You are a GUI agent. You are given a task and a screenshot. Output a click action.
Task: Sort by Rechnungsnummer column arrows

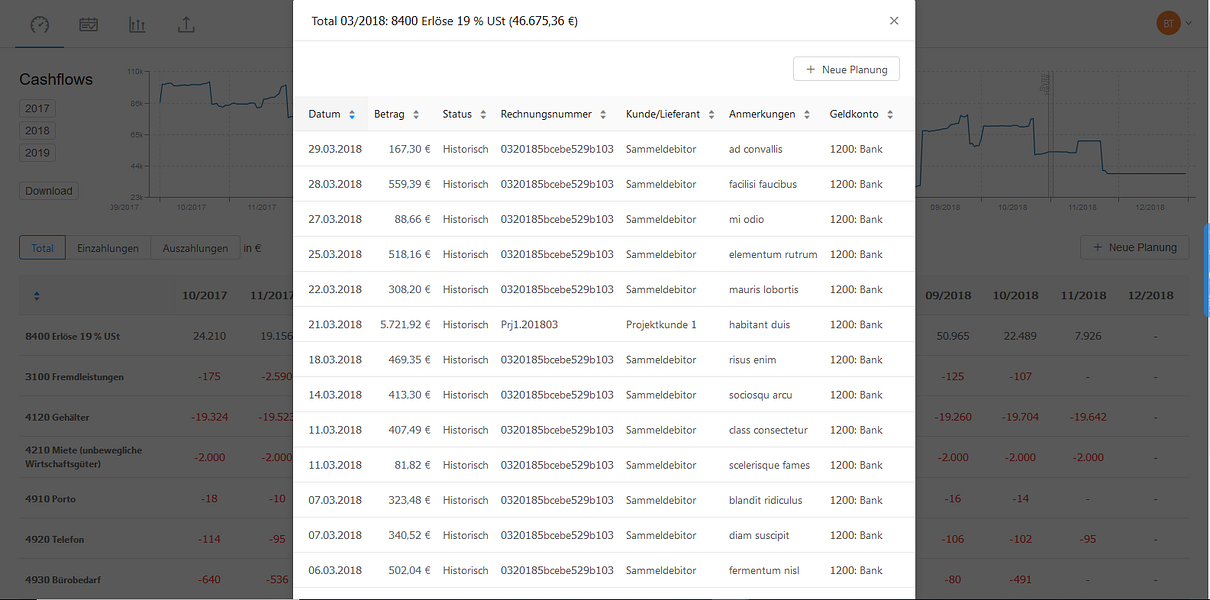pyautogui.click(x=603, y=115)
